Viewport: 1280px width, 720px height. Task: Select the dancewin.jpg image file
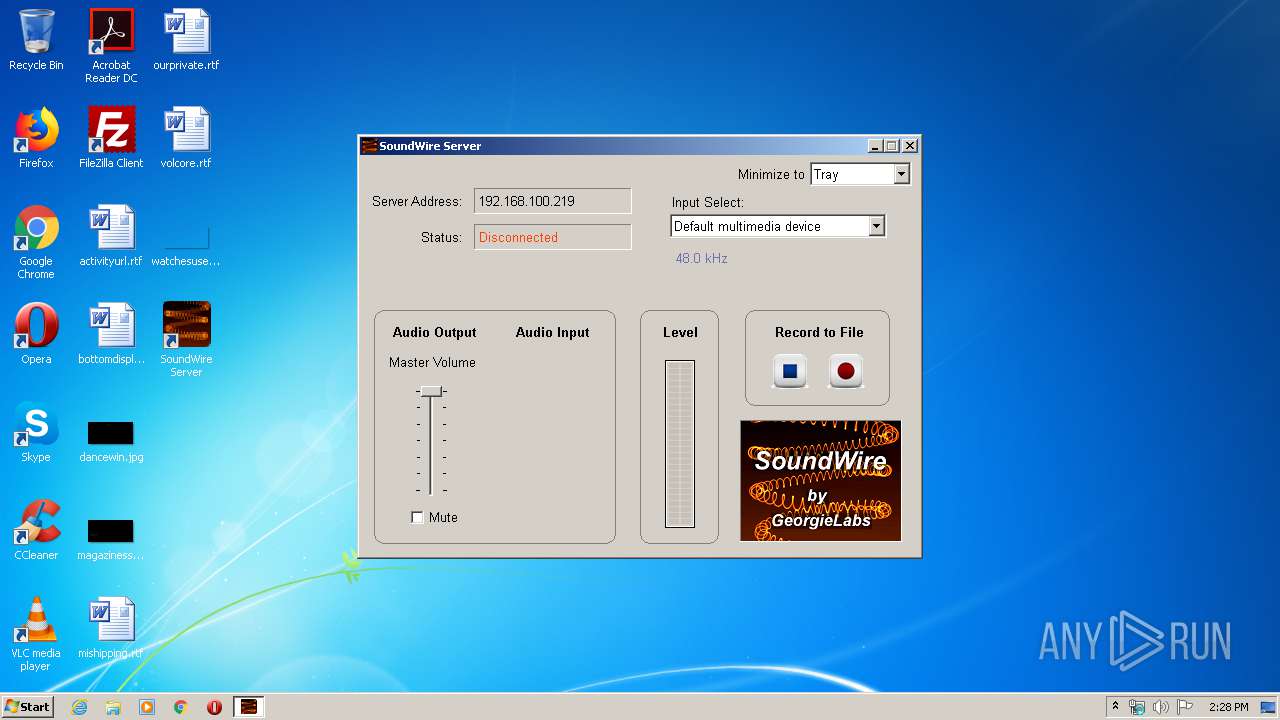pyautogui.click(x=111, y=441)
